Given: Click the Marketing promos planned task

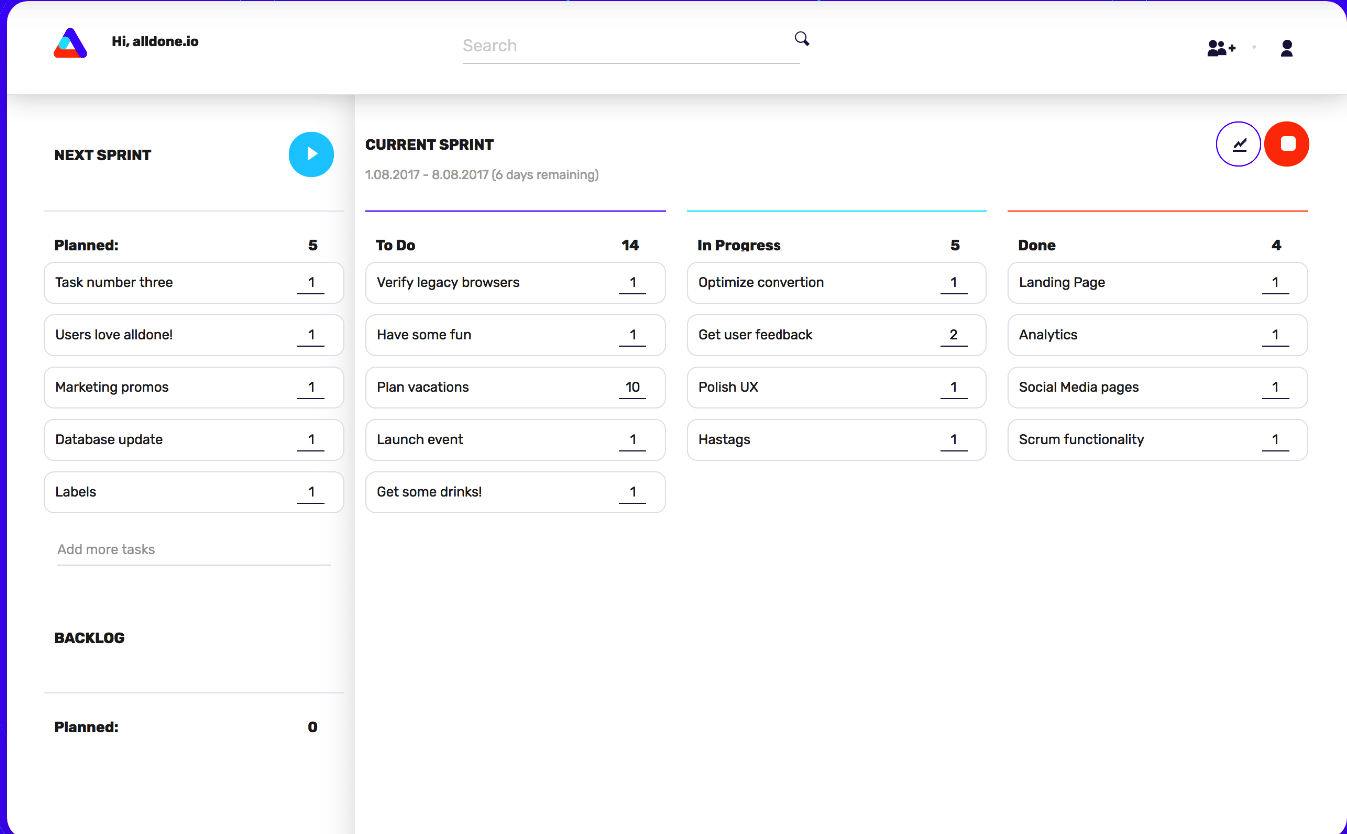Looking at the screenshot, I should pyautogui.click(x=194, y=387).
